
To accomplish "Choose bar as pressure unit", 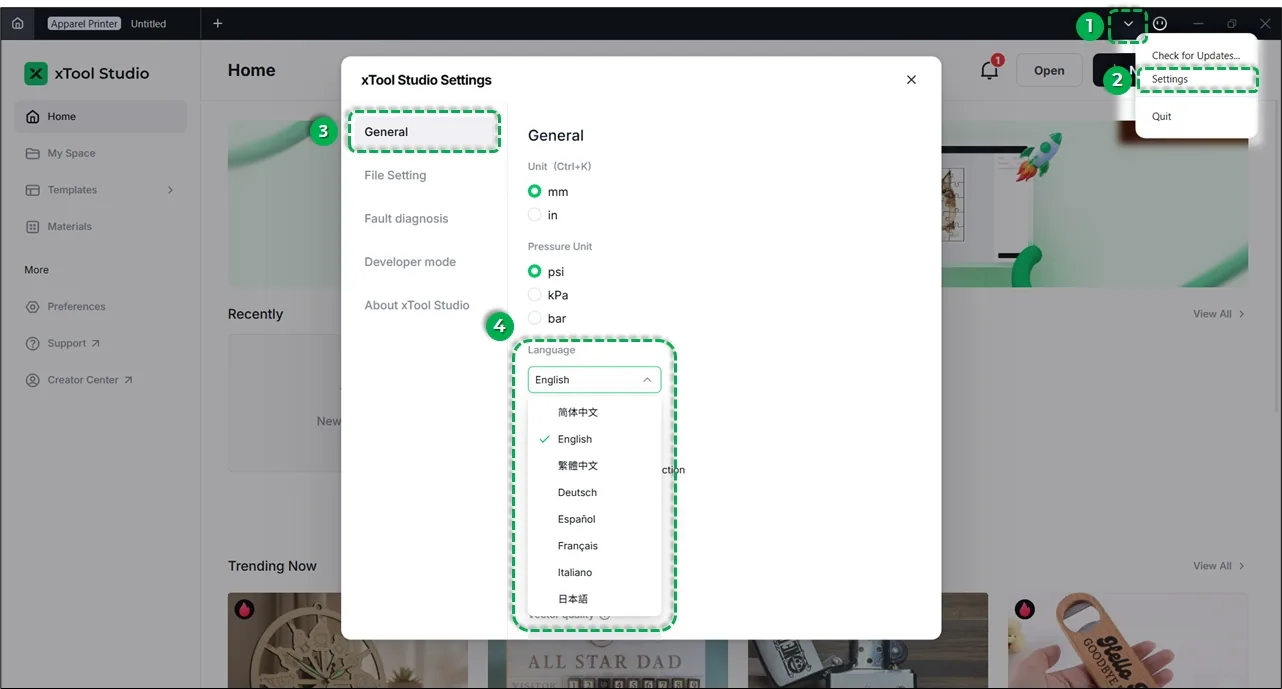I will click(x=535, y=318).
